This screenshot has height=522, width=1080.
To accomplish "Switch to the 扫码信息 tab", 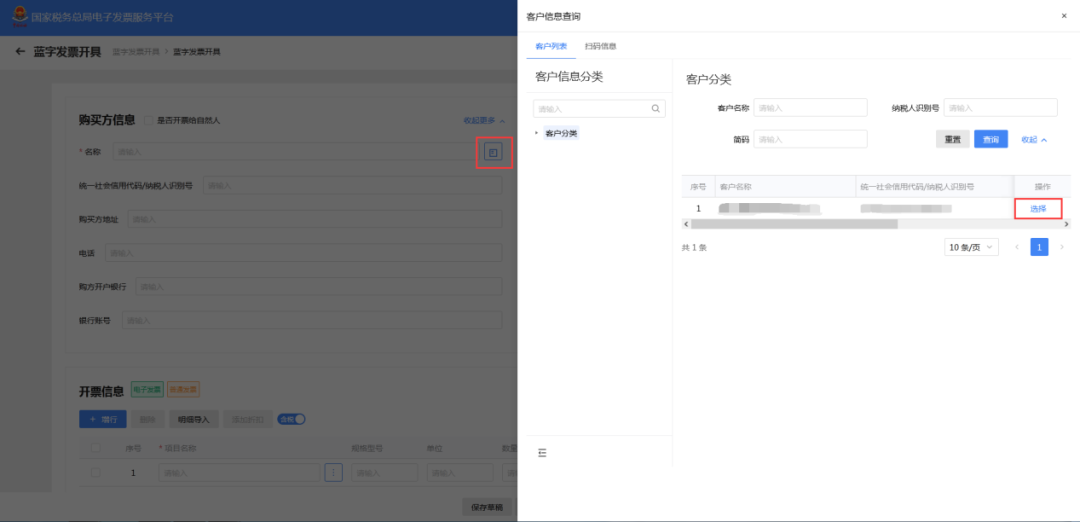I will (x=600, y=46).
